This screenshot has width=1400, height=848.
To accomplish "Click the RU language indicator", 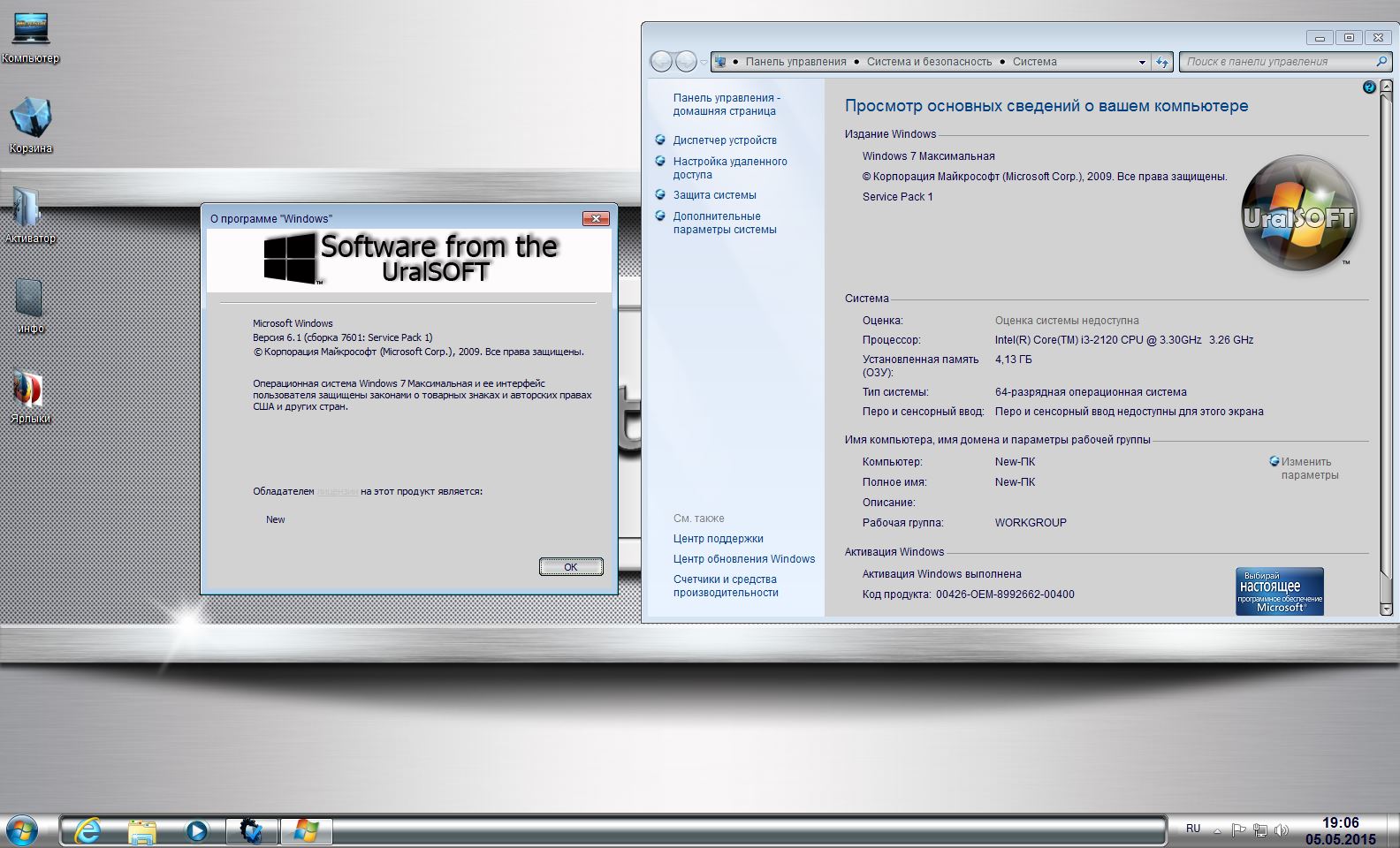I will pos(1193,829).
